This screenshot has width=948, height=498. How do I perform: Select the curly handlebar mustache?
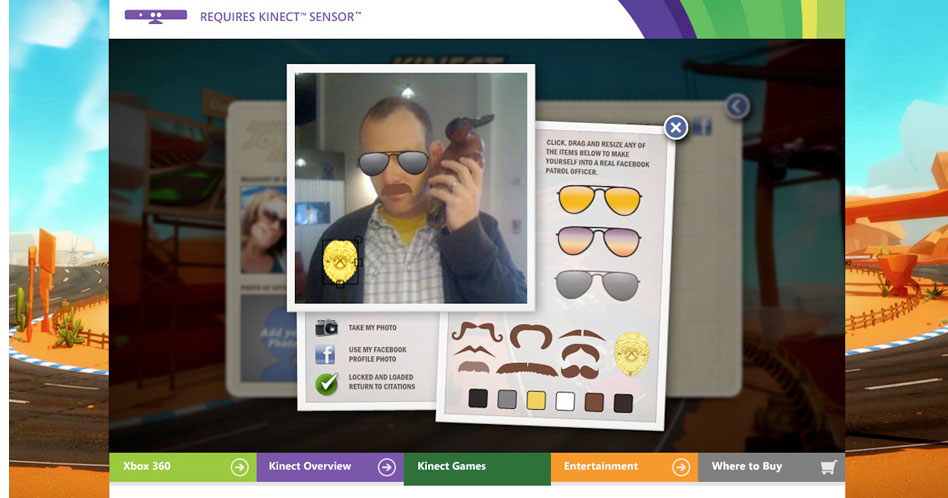(x=477, y=332)
